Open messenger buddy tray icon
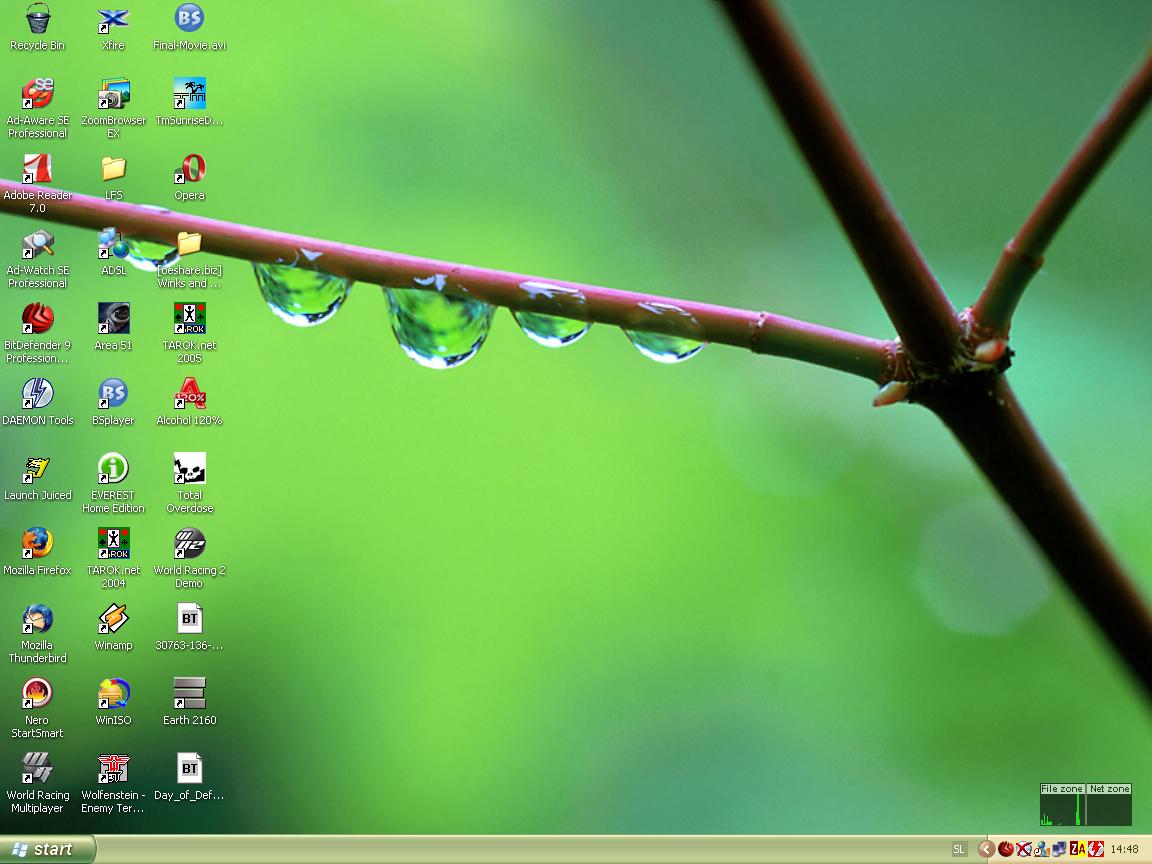Screen dimensions: 1152x864 coord(1041,849)
